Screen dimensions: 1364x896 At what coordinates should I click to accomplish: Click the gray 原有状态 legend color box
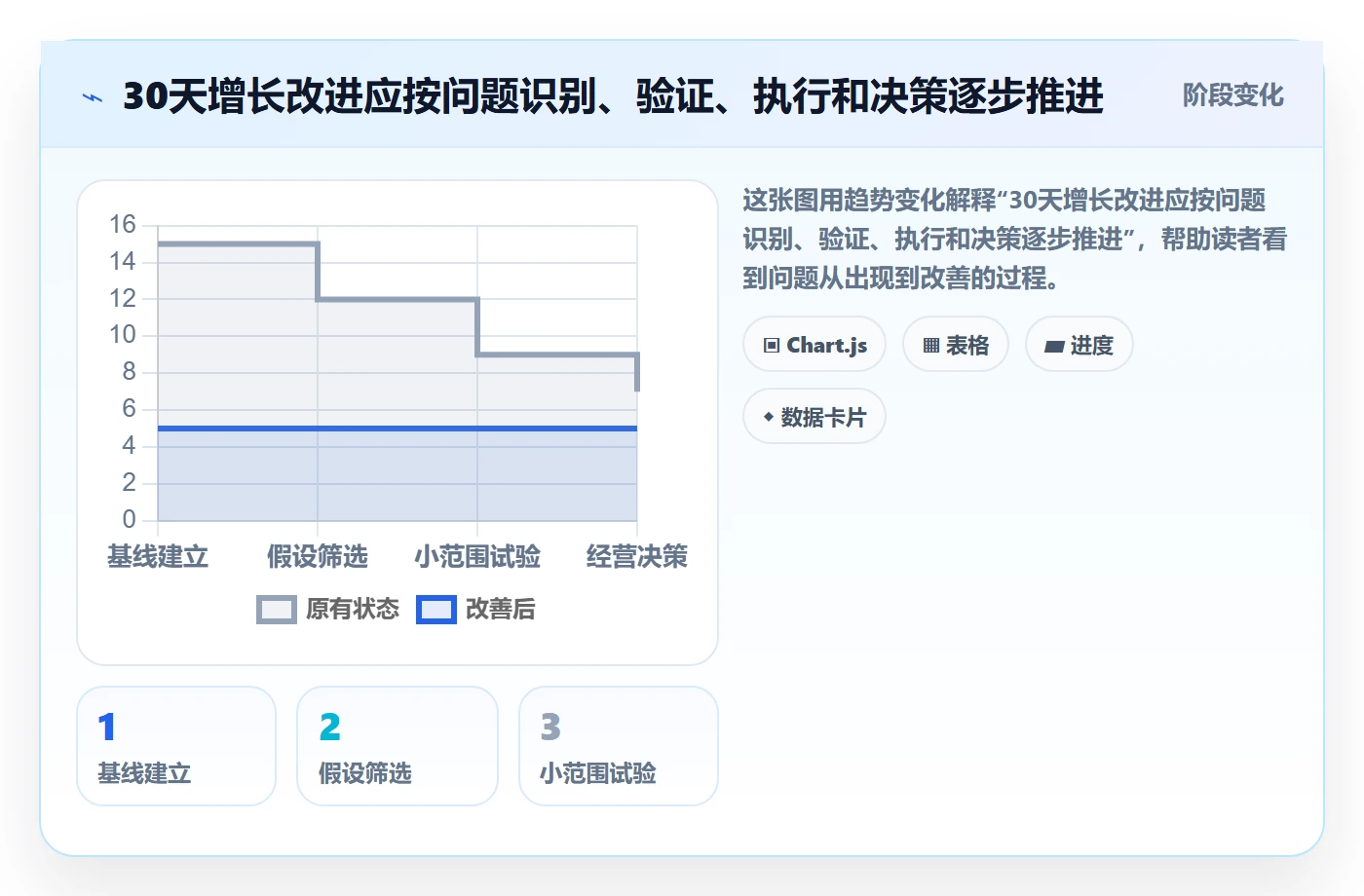tap(277, 610)
